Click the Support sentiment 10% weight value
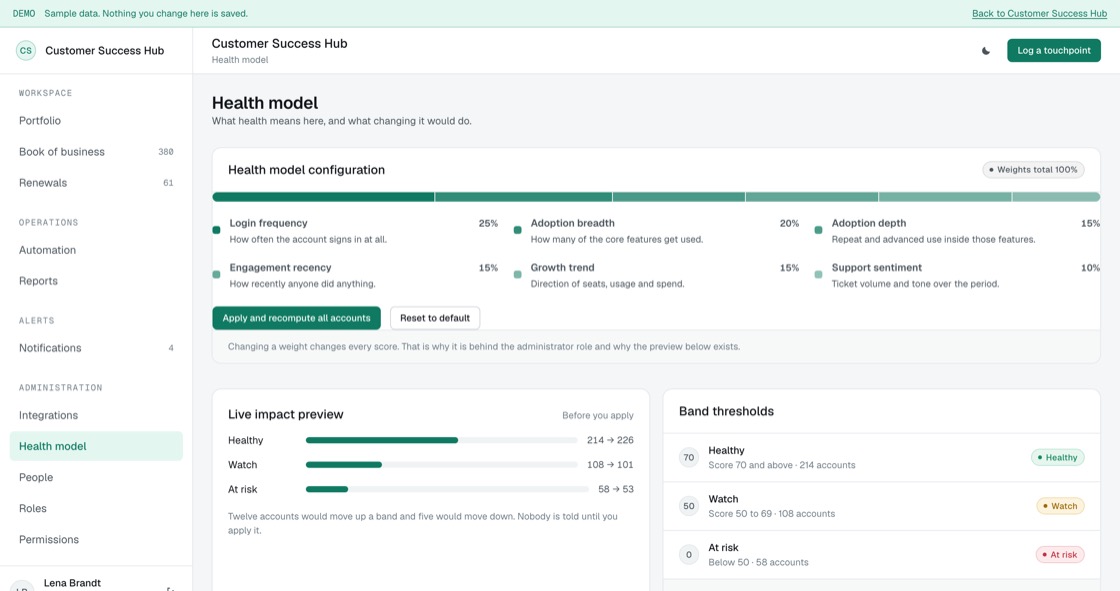The height and width of the screenshot is (591, 1120). tap(1090, 268)
